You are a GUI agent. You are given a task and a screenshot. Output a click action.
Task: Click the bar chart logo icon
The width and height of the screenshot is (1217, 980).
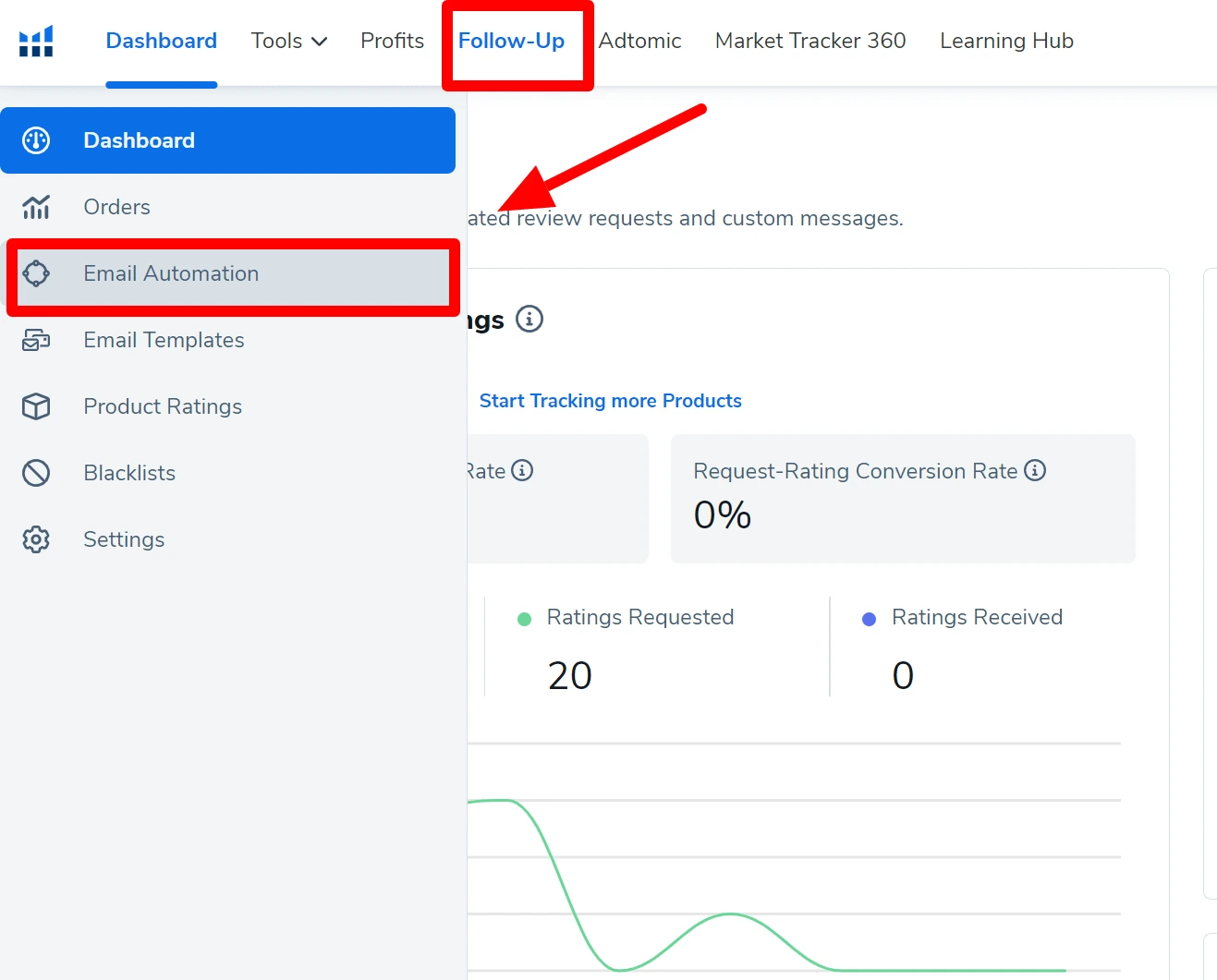[36, 41]
